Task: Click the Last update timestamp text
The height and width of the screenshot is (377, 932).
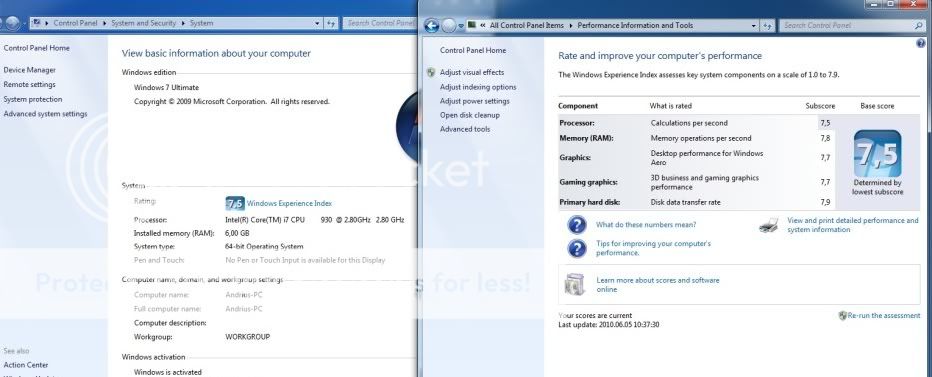Action: (609, 325)
